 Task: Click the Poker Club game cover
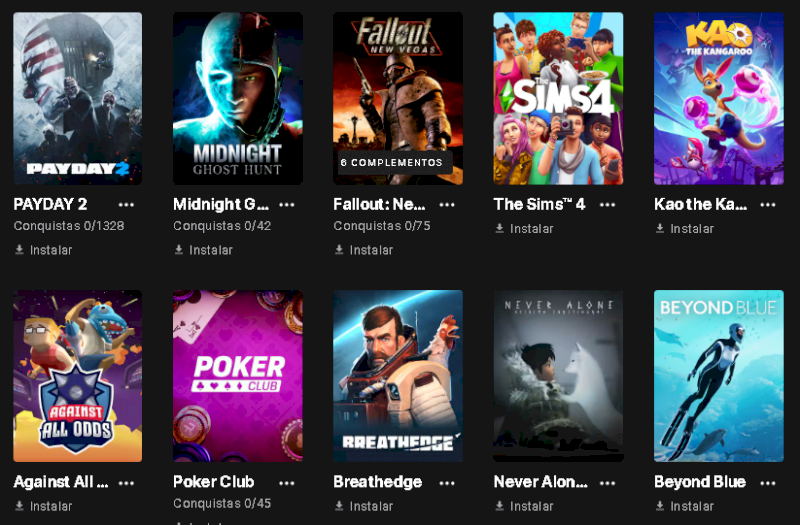point(238,376)
